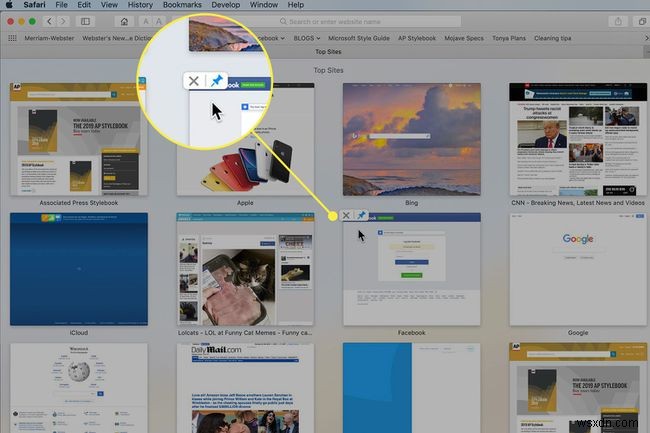
Task: Open the iCloud site thumbnail
Action: [79, 269]
